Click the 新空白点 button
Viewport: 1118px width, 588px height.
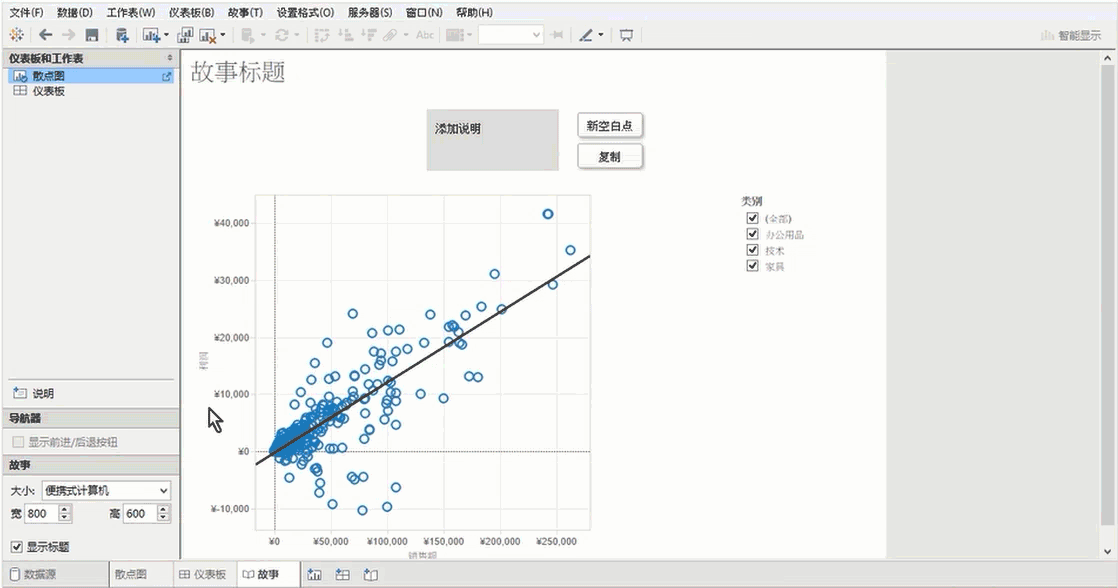pyautogui.click(x=610, y=126)
